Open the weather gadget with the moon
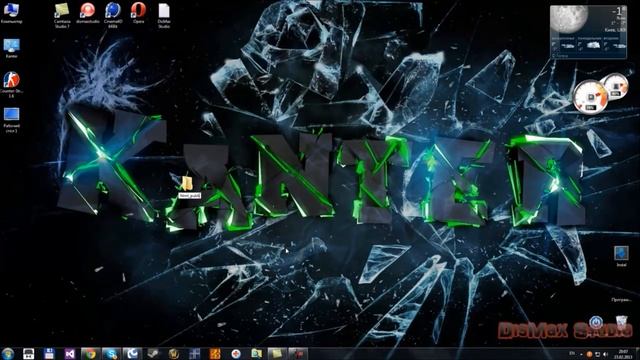Screen dimensions: 640x360 point(588,32)
